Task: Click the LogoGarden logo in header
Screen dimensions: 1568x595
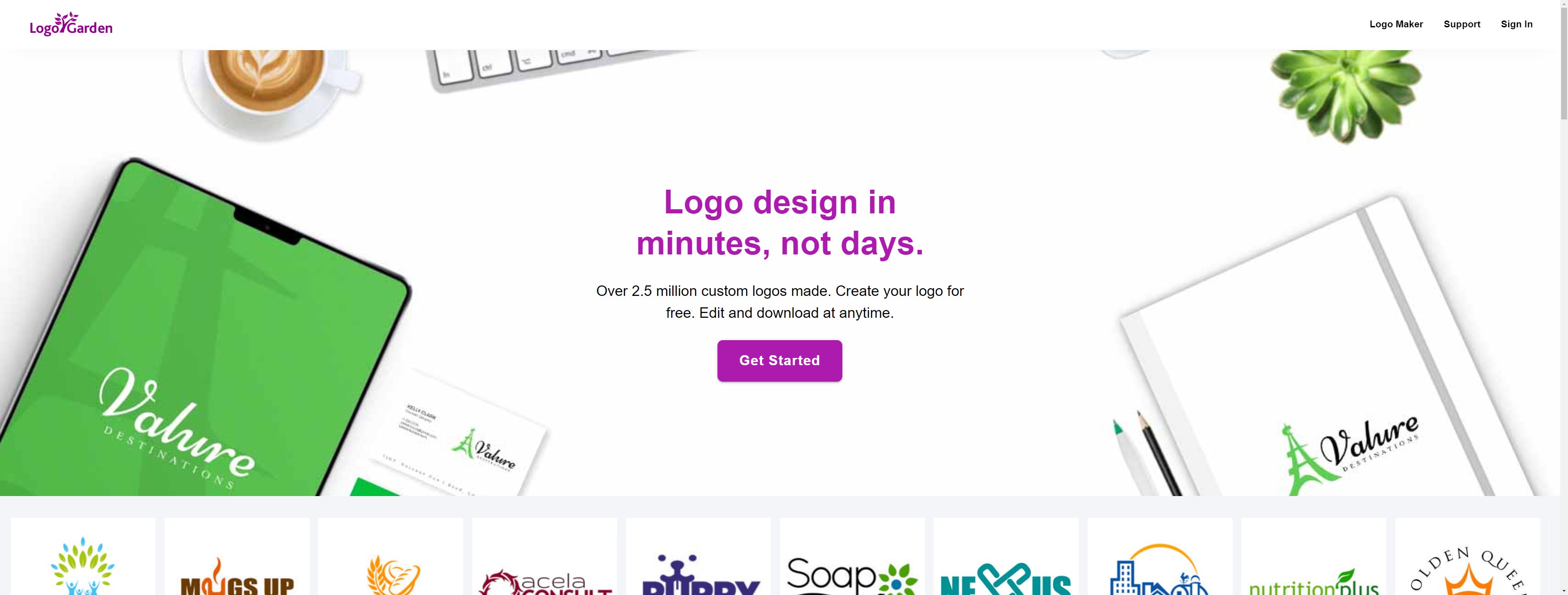Action: (x=71, y=24)
